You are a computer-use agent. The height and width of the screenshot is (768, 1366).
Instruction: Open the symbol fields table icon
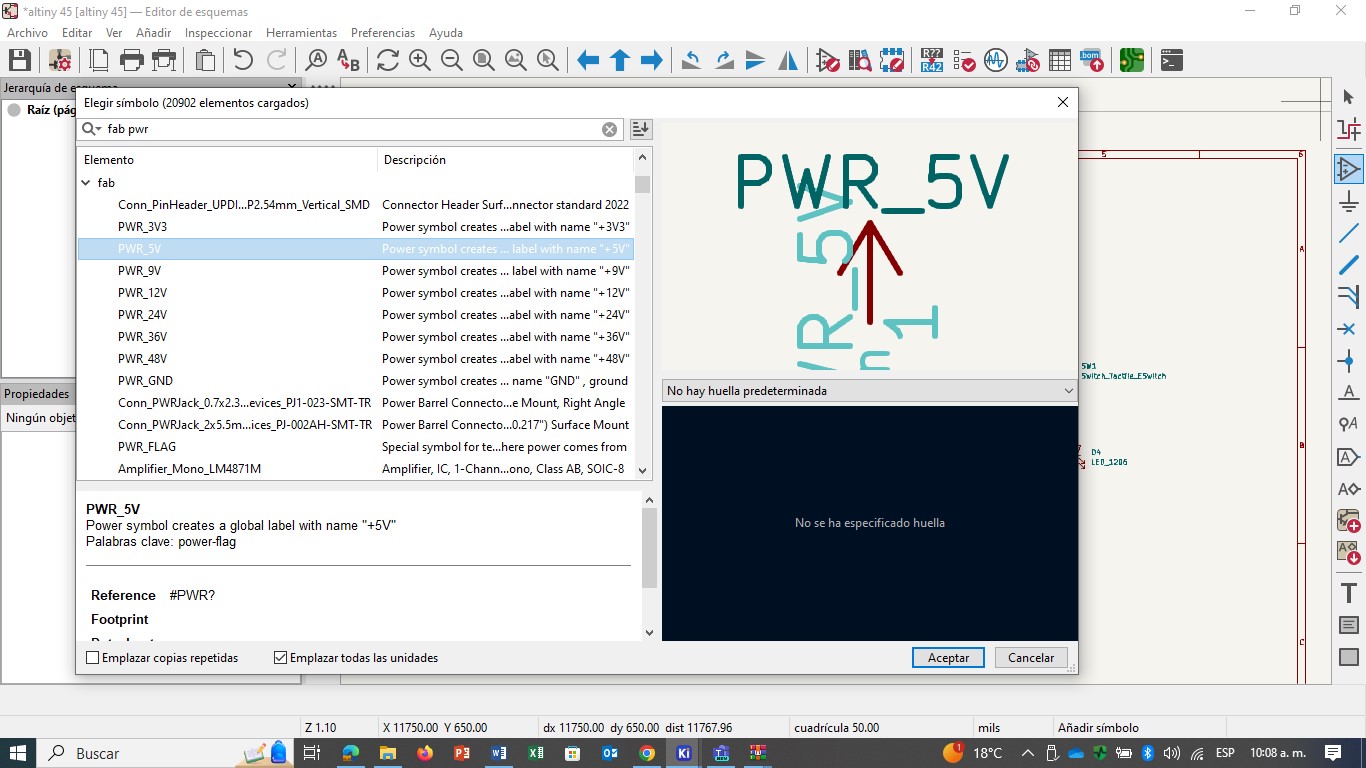click(1060, 60)
